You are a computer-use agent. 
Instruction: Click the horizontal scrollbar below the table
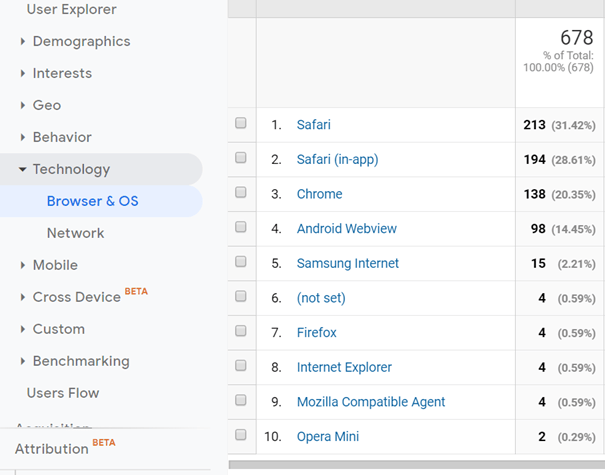point(417,464)
